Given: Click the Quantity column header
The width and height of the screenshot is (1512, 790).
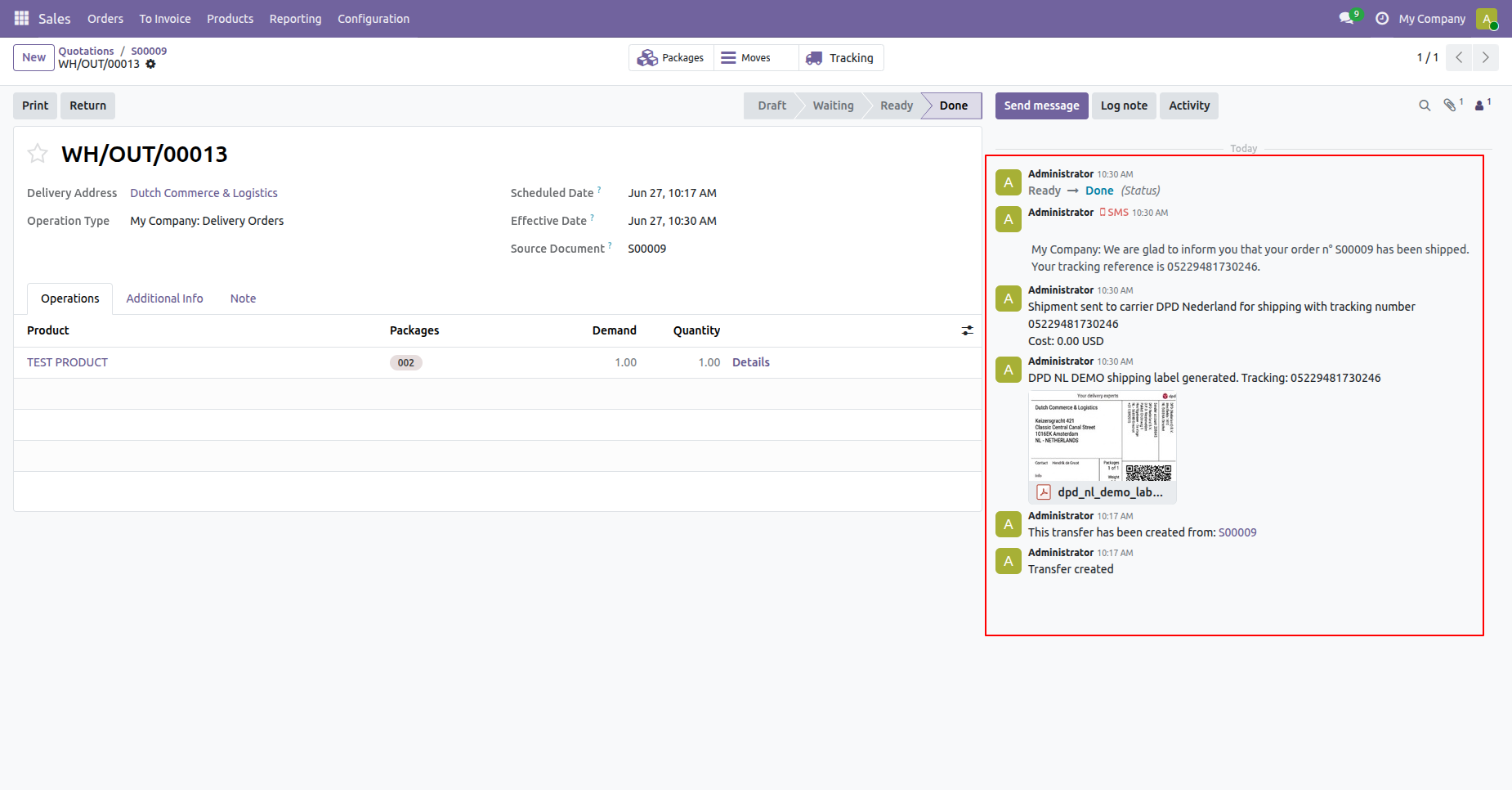Looking at the screenshot, I should pyautogui.click(x=696, y=330).
